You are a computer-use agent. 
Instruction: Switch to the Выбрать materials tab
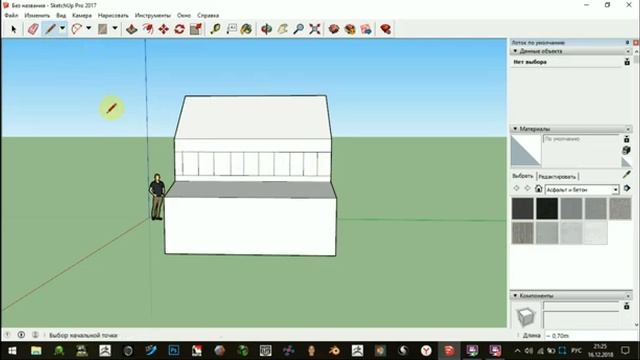522,176
